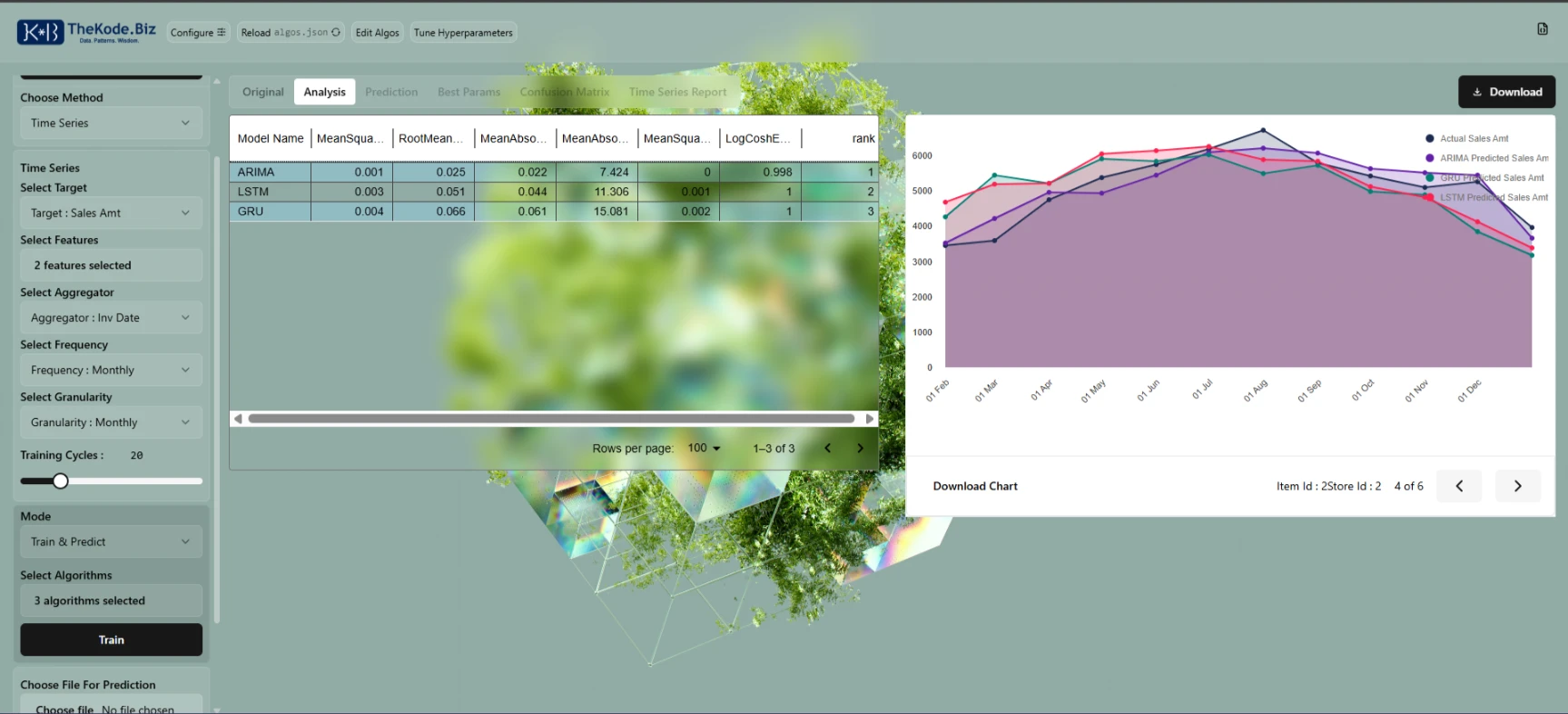The height and width of the screenshot is (714, 1568).
Task: Toggle GRU Predicted Sales Amt legend series
Action: pyautogui.click(x=1491, y=178)
